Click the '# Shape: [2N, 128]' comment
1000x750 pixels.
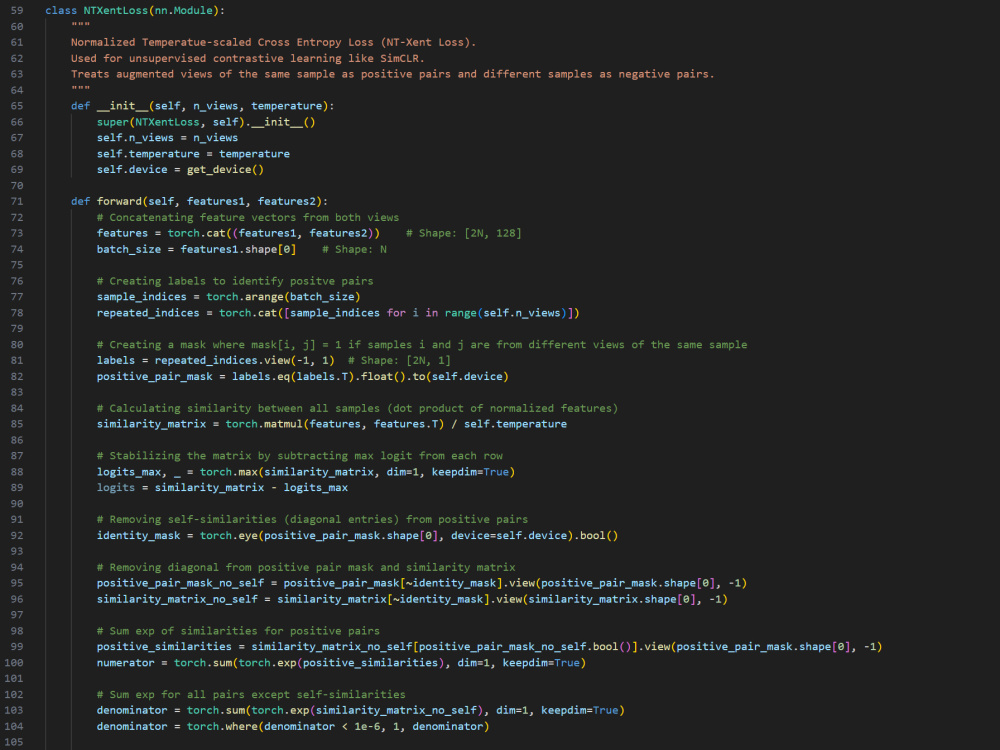[464, 233]
